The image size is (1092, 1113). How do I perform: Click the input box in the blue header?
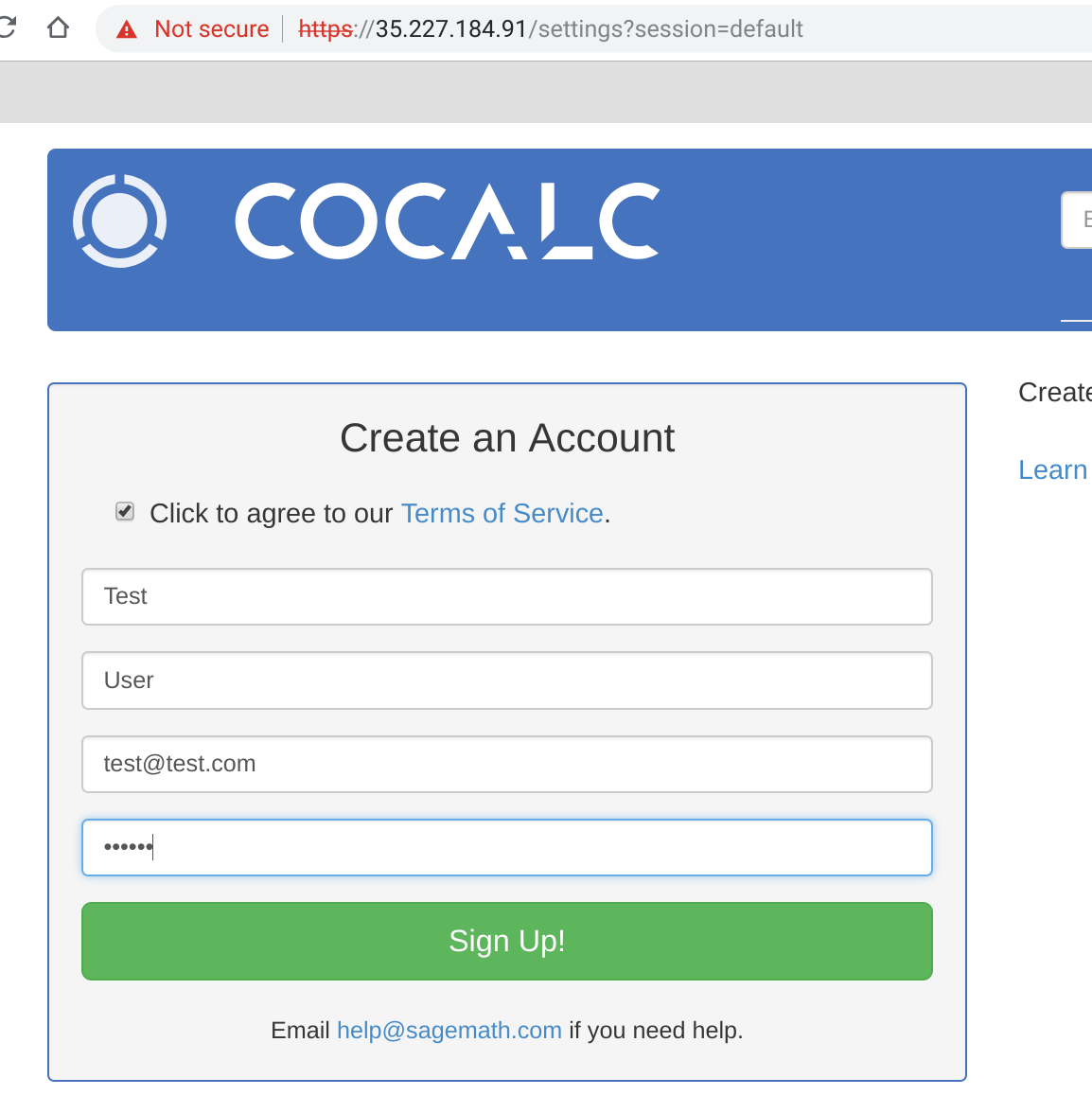click(x=1078, y=220)
